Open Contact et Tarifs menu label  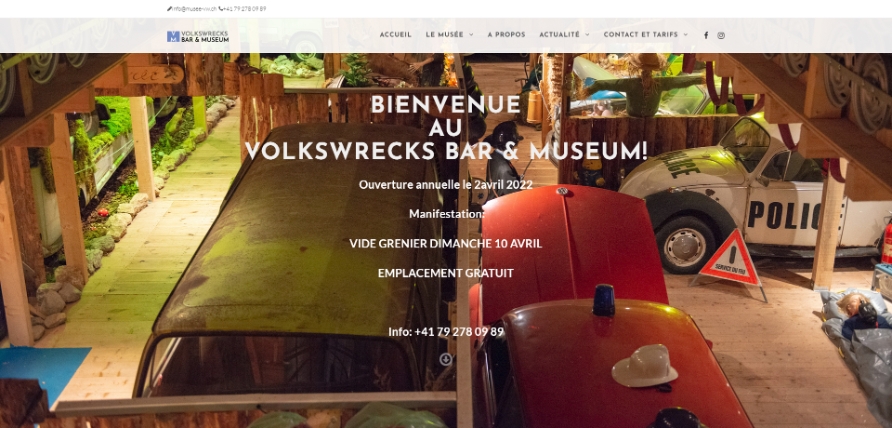click(641, 35)
